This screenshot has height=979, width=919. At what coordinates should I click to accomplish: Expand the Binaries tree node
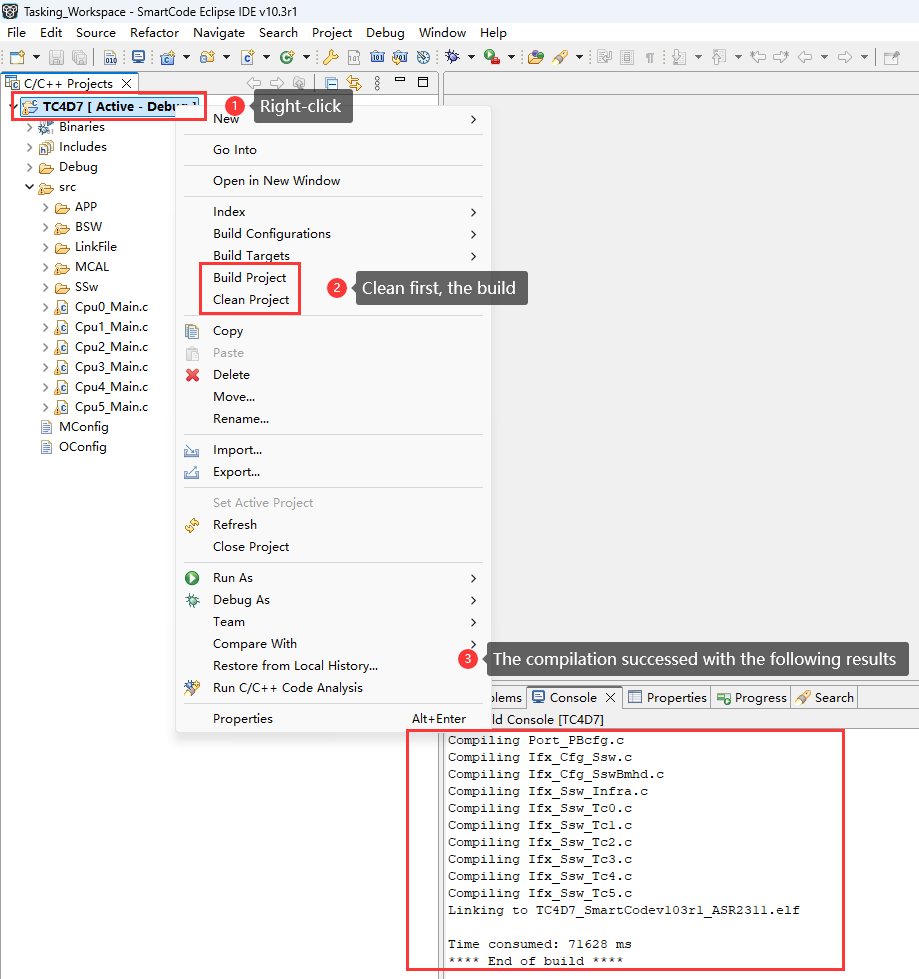coord(30,127)
